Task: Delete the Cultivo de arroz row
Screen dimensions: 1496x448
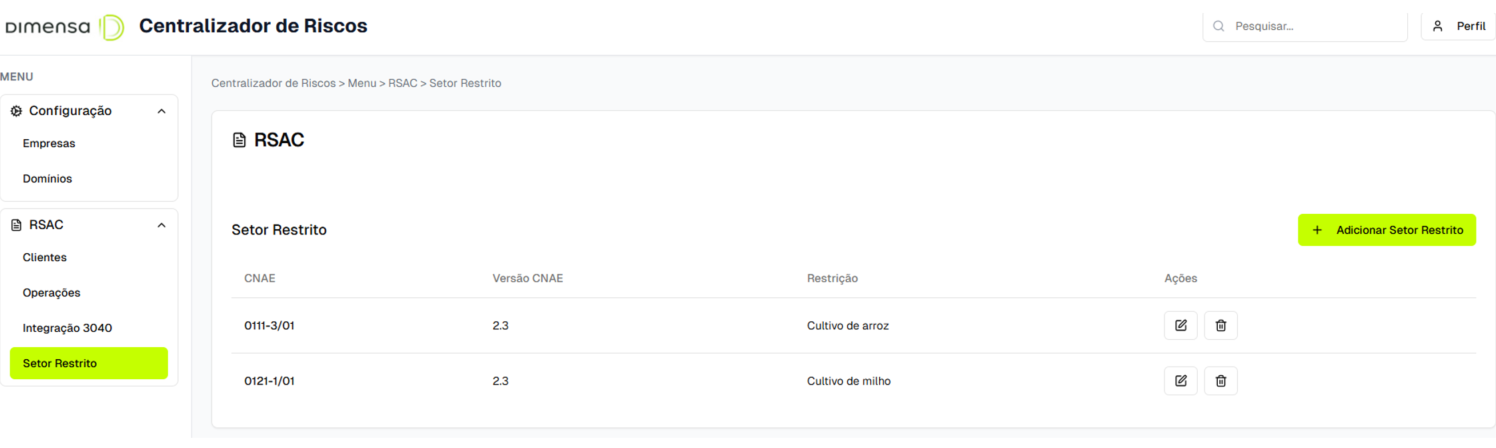Action: [1220, 326]
